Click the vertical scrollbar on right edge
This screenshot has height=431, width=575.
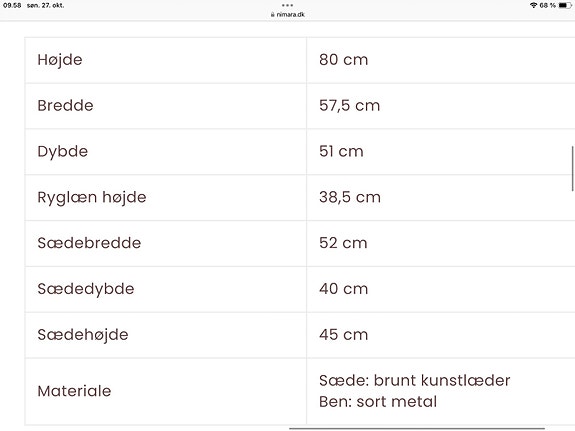click(x=572, y=168)
